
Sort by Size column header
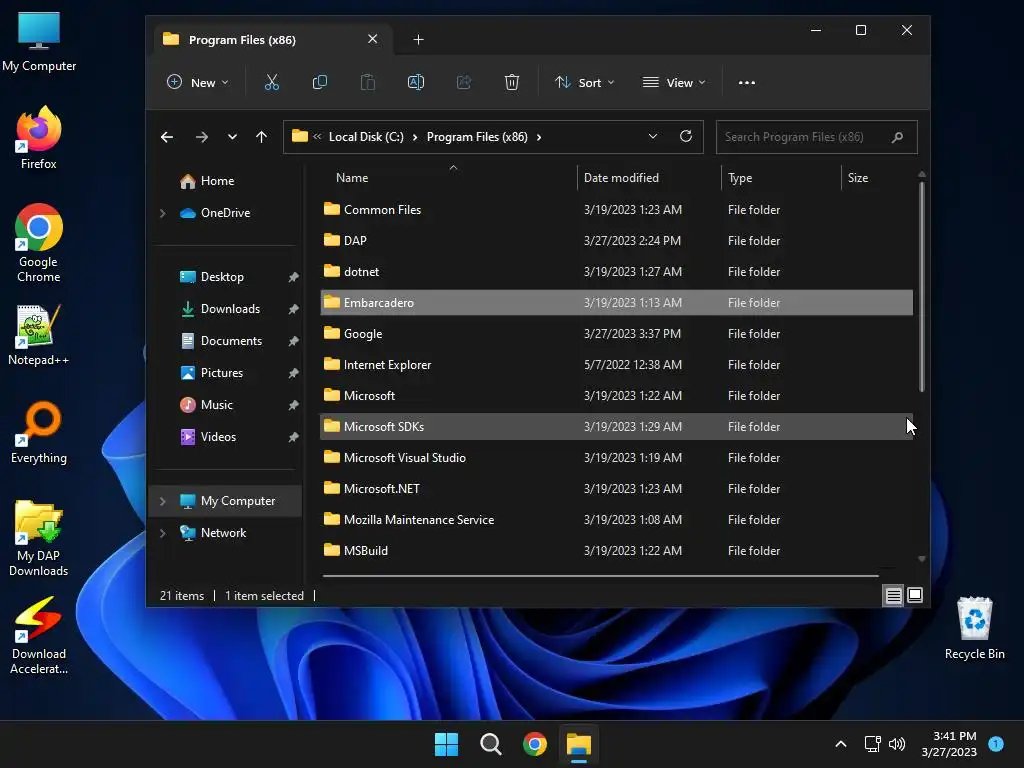point(857,178)
